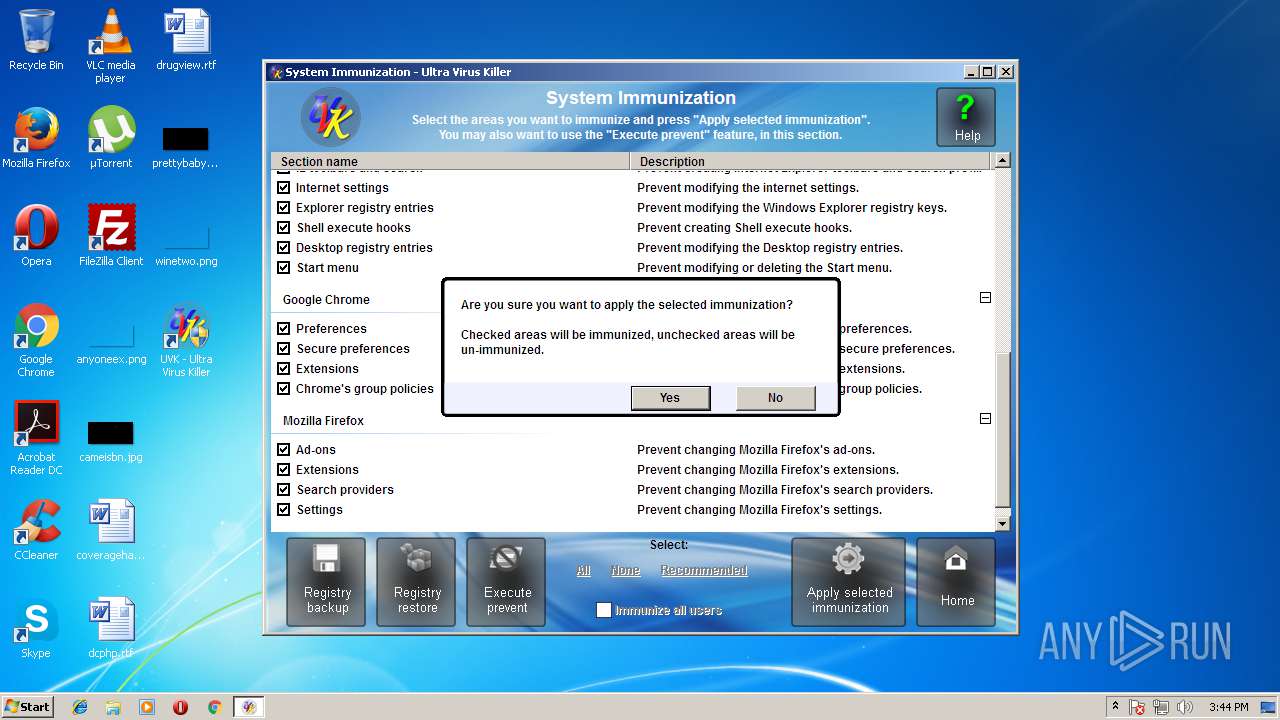The height and width of the screenshot is (720, 1280).
Task: Uncheck Explorer registry entries checkbox
Action: click(284, 207)
